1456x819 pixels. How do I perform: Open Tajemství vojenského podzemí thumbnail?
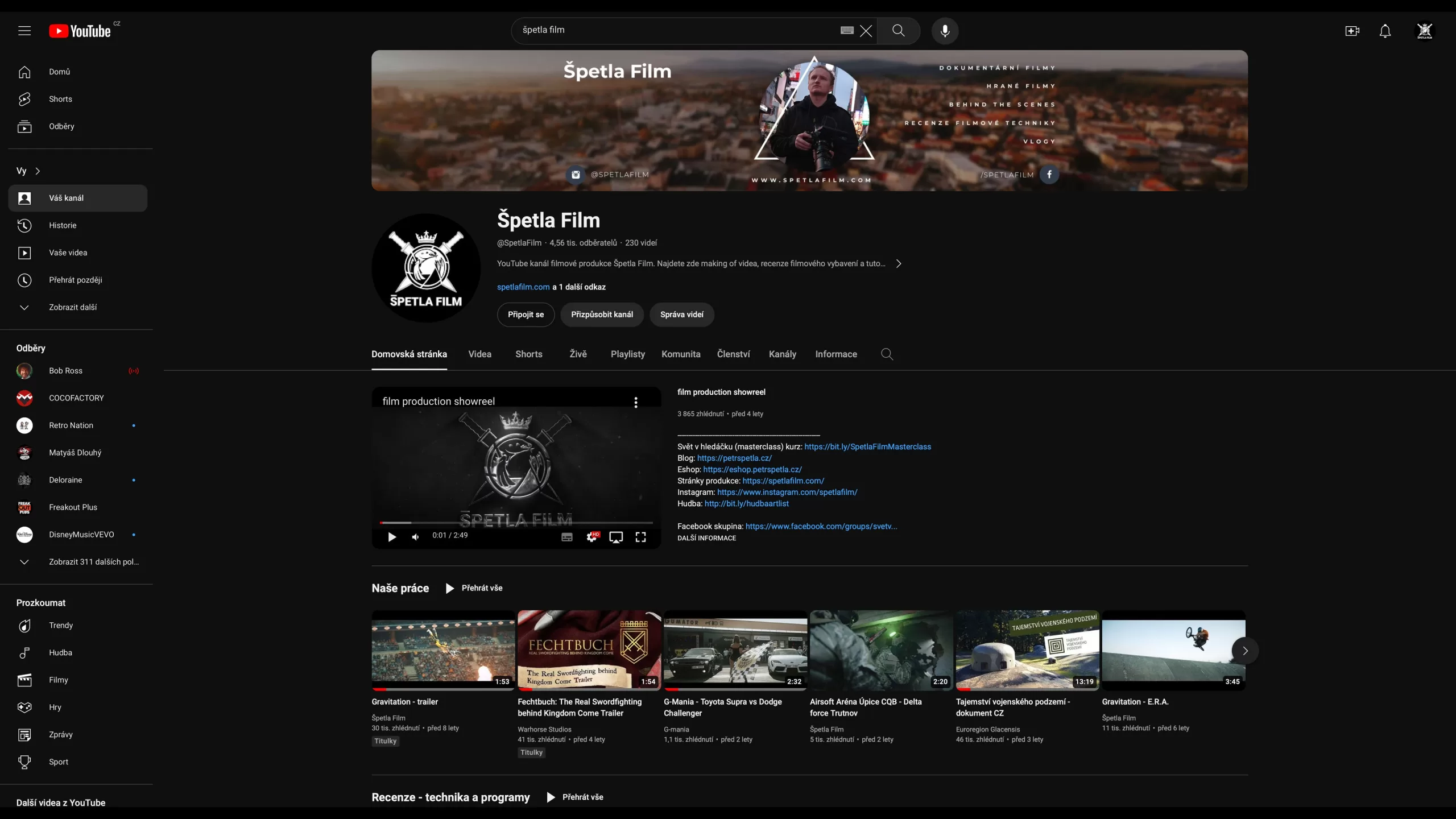coord(1027,651)
